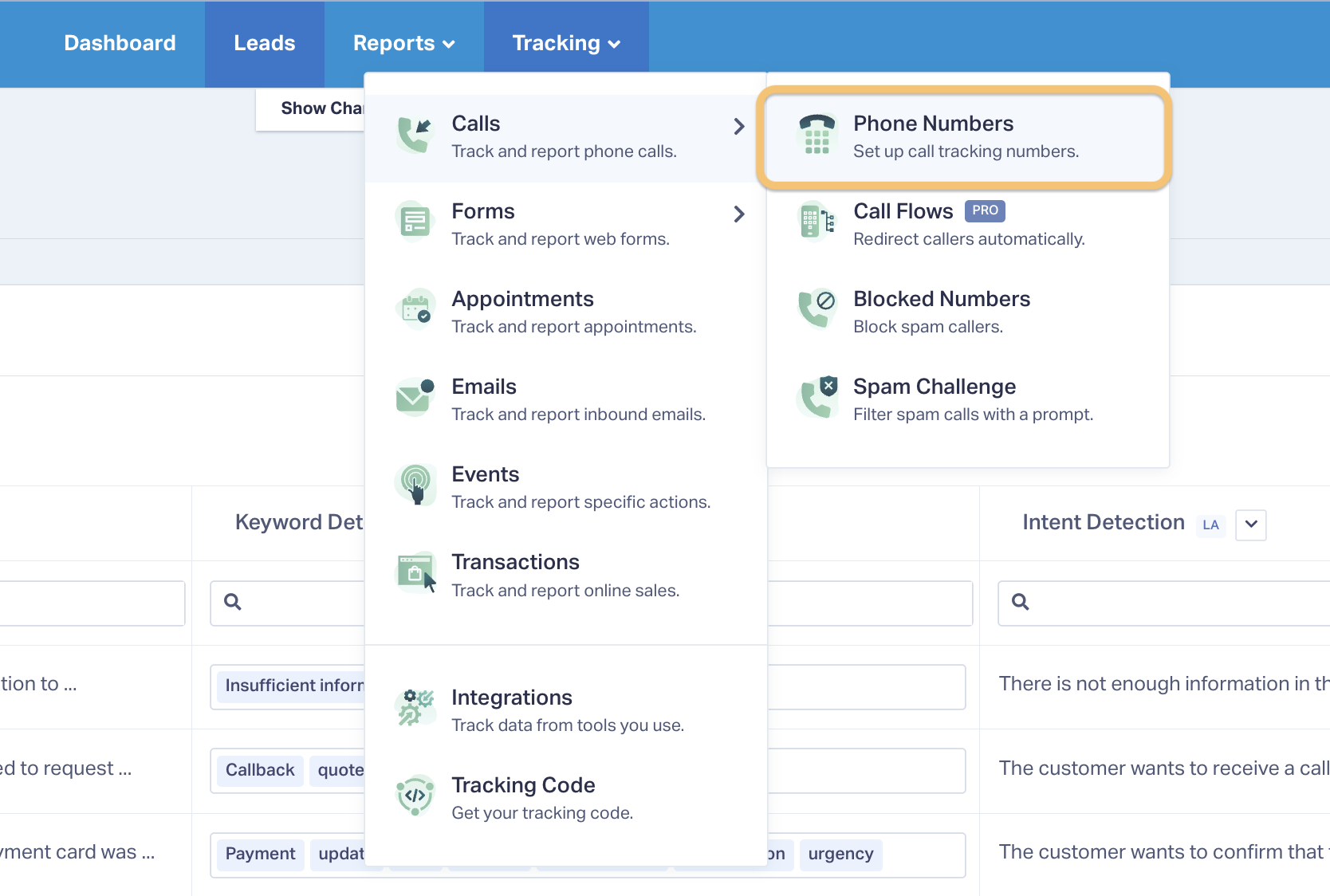Click the Integrations gears icon

415,708
